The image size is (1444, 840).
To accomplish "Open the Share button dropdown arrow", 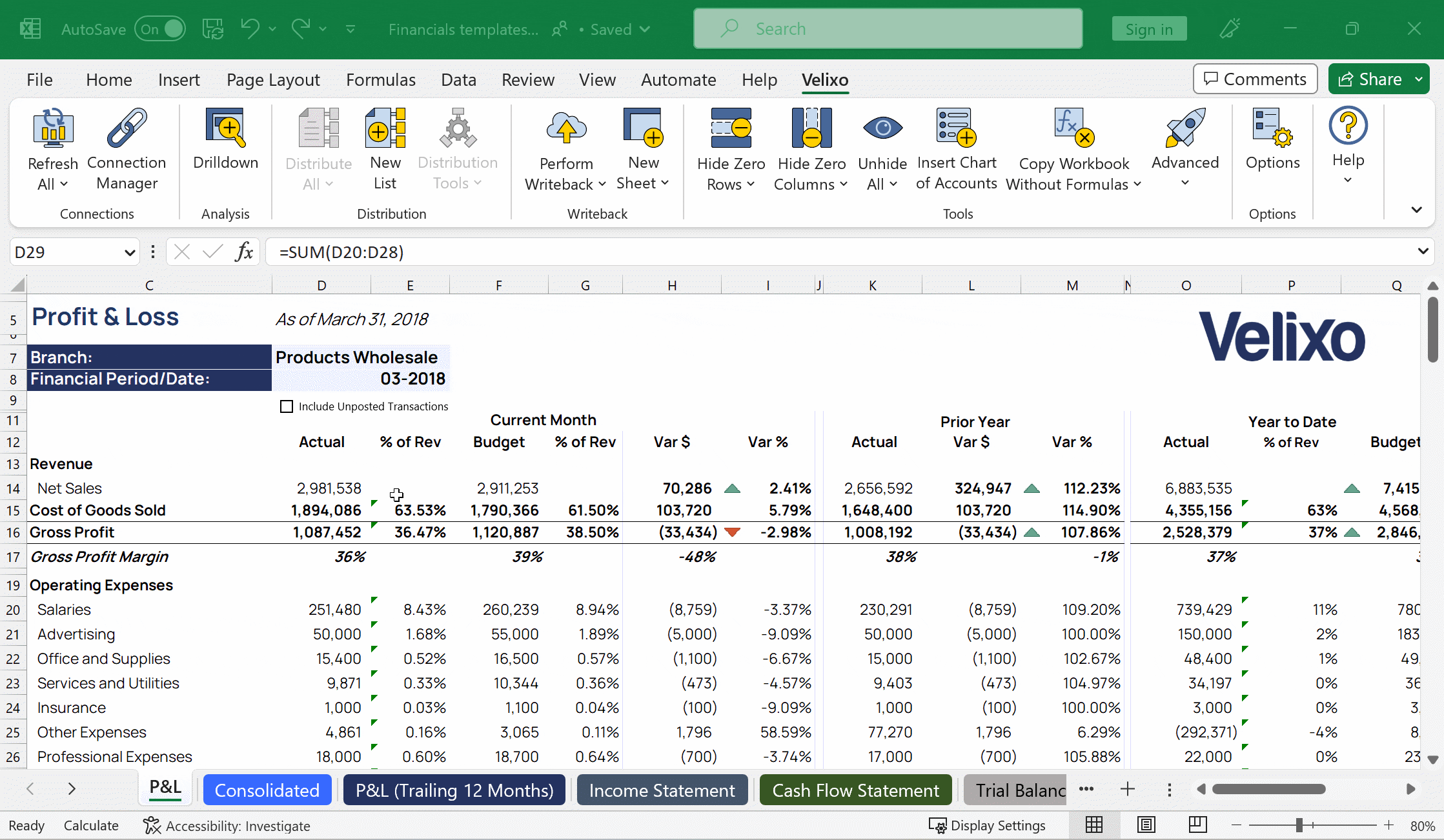I will tap(1419, 79).
